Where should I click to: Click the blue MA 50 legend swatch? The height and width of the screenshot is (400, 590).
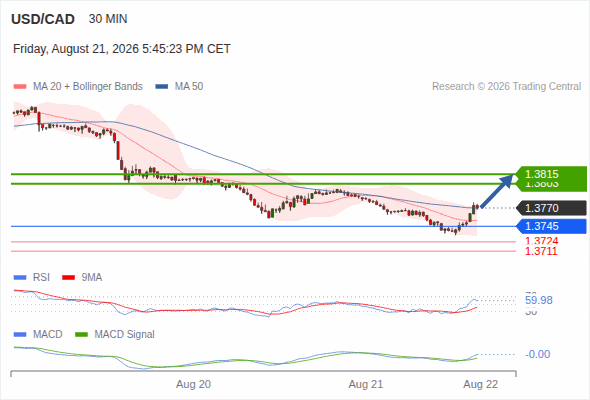(162, 87)
